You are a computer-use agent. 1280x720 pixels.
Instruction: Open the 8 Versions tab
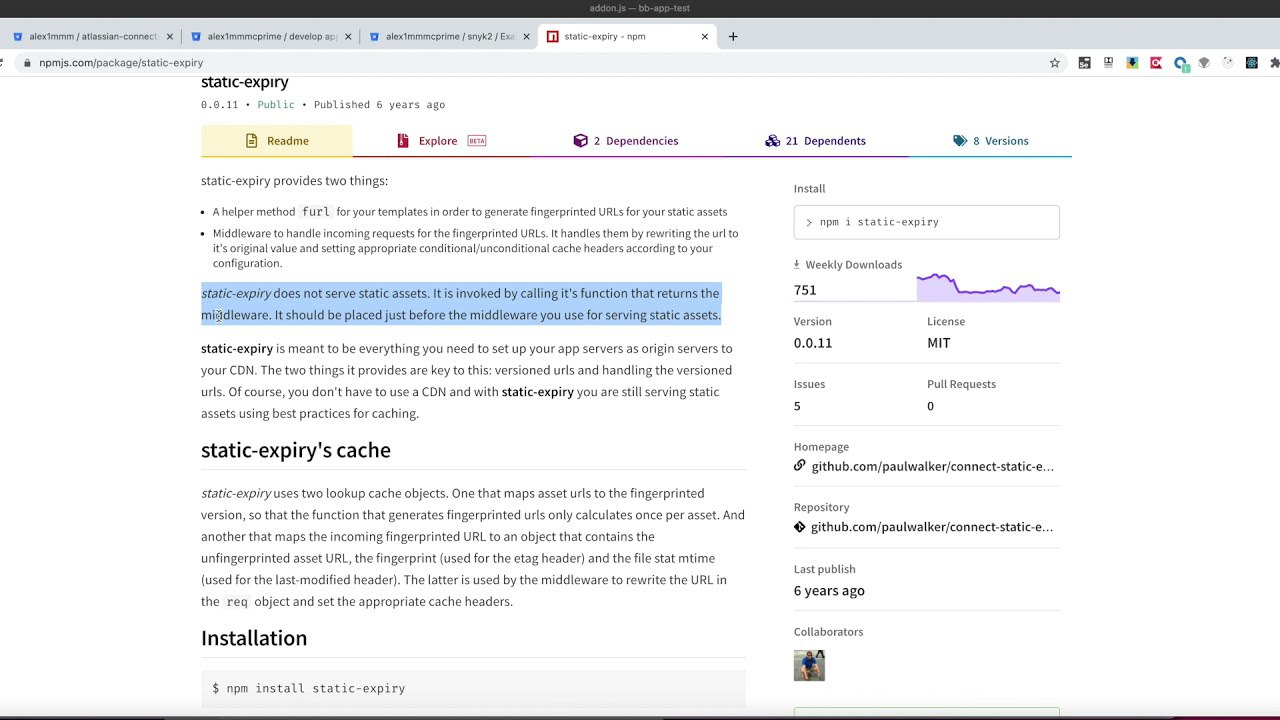click(990, 141)
